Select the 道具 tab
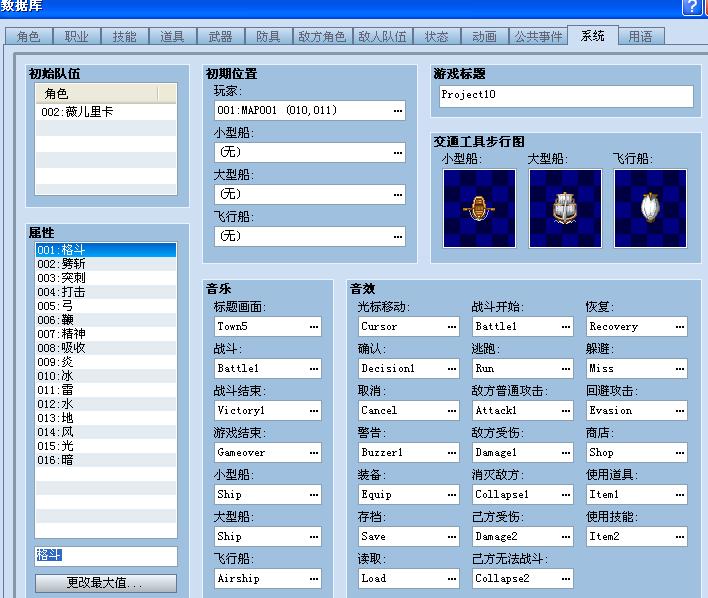Image resolution: width=708 pixels, height=598 pixels. tap(172, 37)
